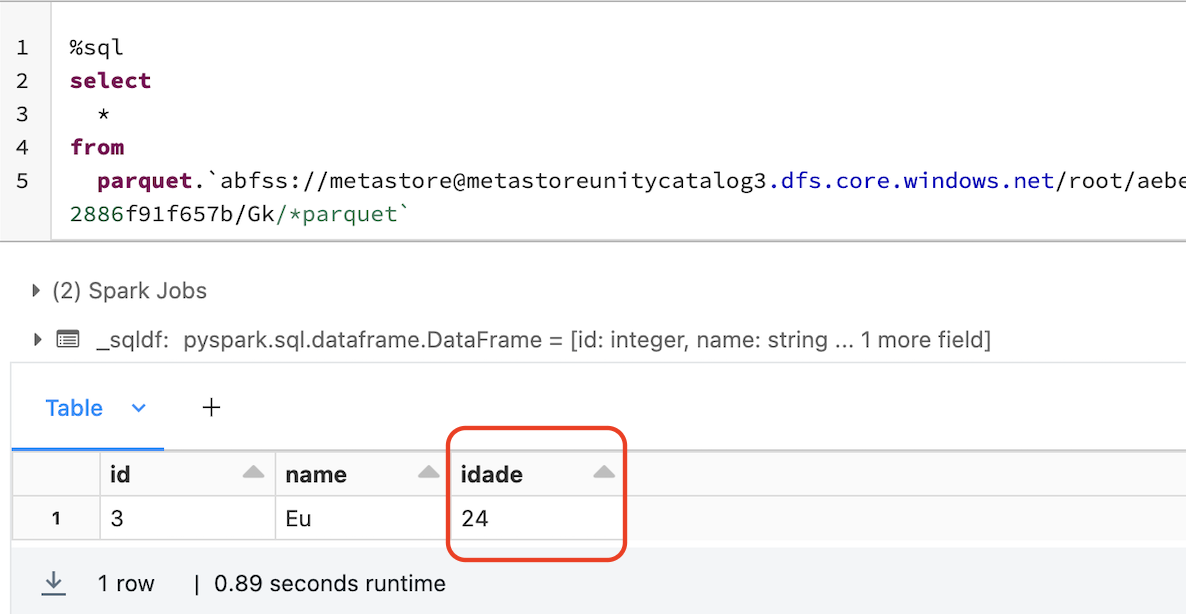Image resolution: width=1186 pixels, height=614 pixels.
Task: Click the id column header
Action: tap(188, 474)
